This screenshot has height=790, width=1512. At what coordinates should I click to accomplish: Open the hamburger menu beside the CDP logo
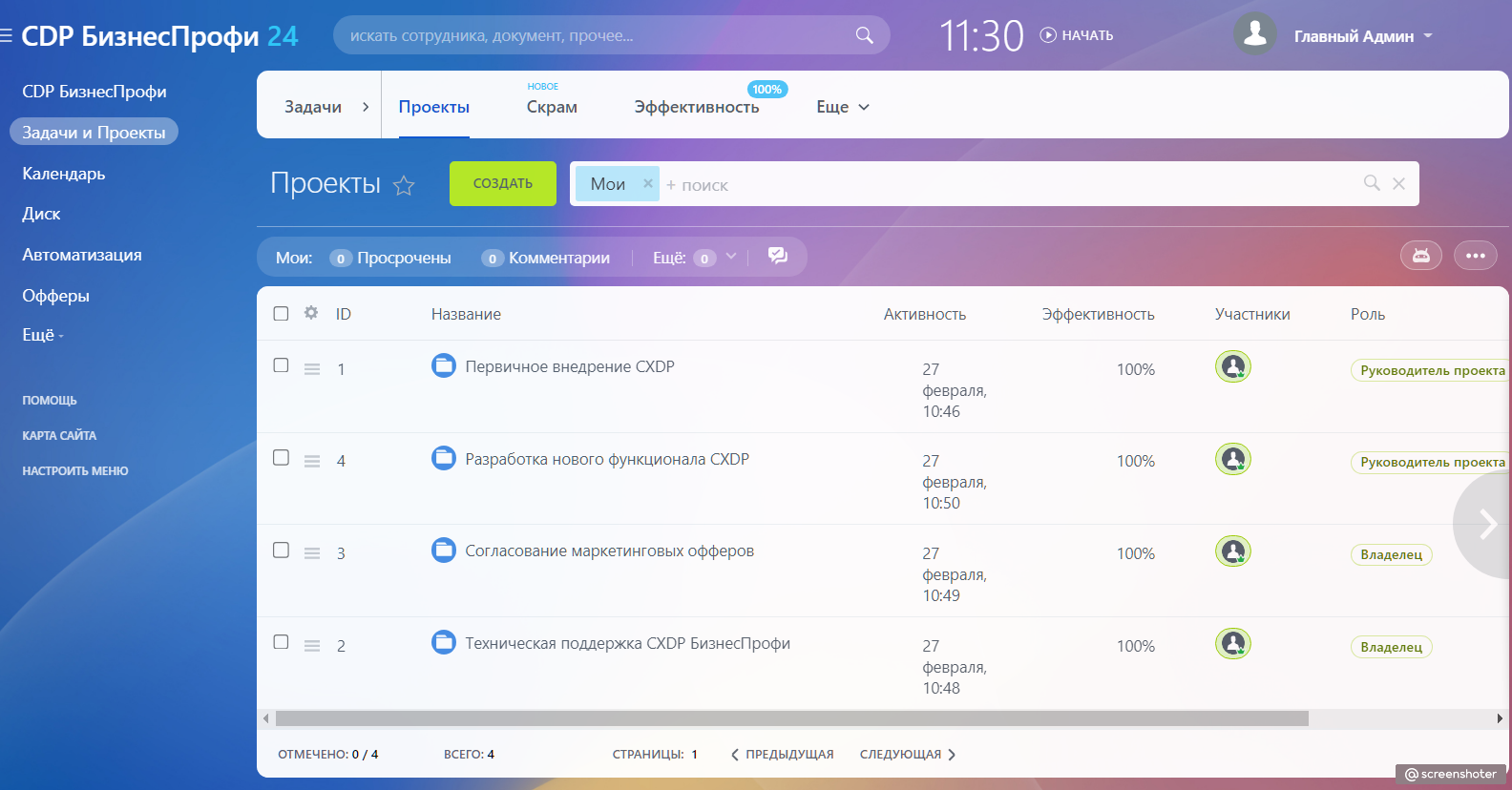coord(6,35)
